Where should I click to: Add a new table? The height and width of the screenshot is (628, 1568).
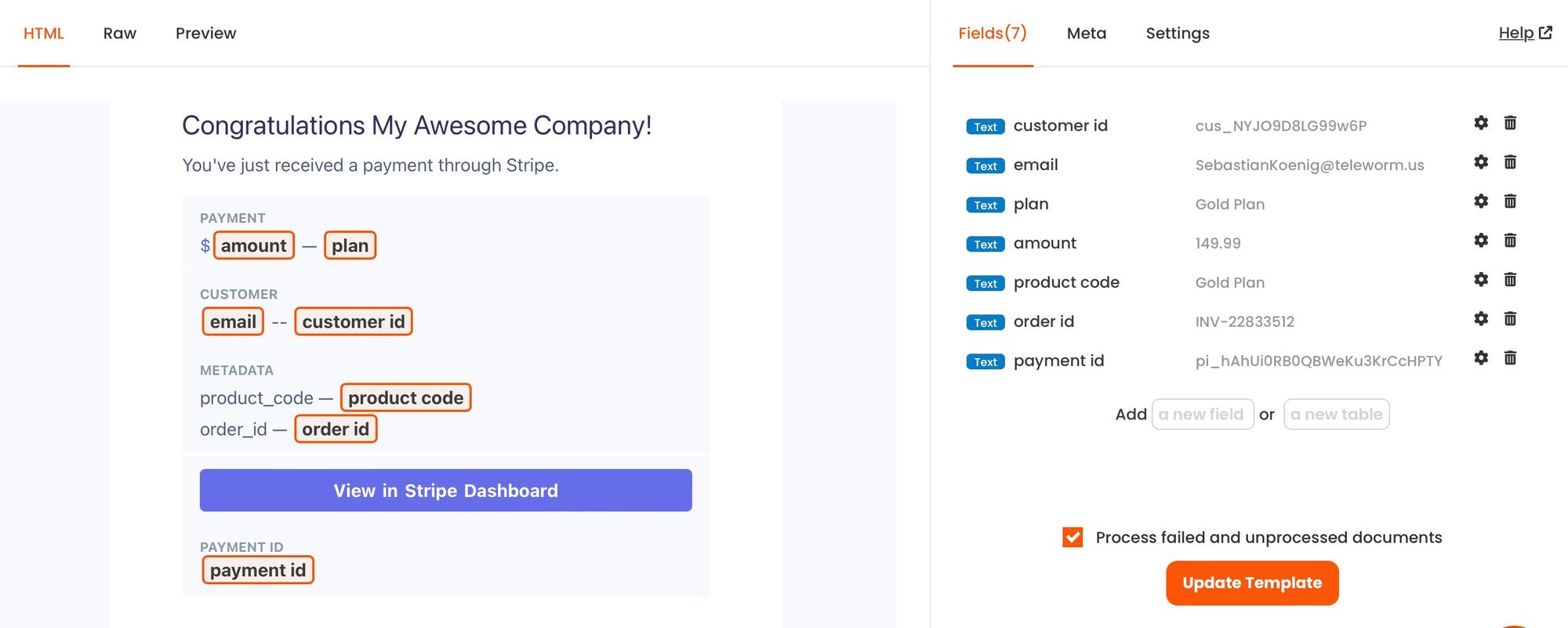(x=1336, y=414)
